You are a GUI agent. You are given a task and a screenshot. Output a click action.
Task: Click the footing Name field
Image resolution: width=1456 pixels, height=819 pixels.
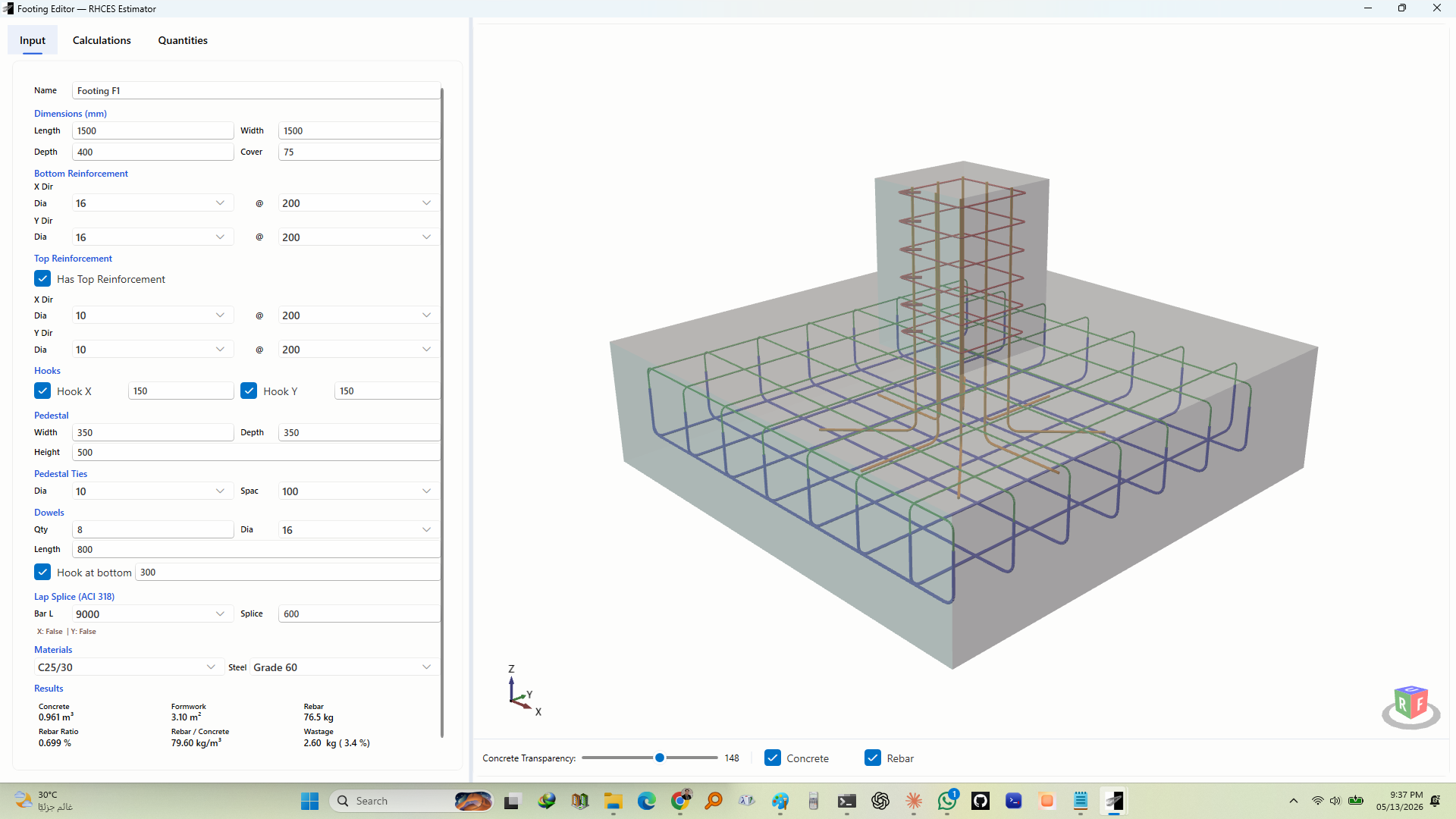tap(256, 91)
